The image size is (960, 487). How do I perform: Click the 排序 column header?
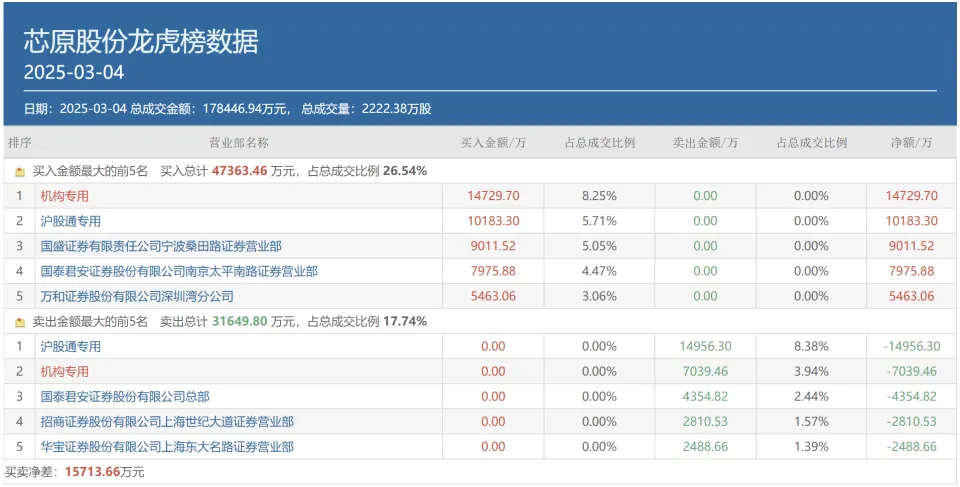click(x=19, y=143)
